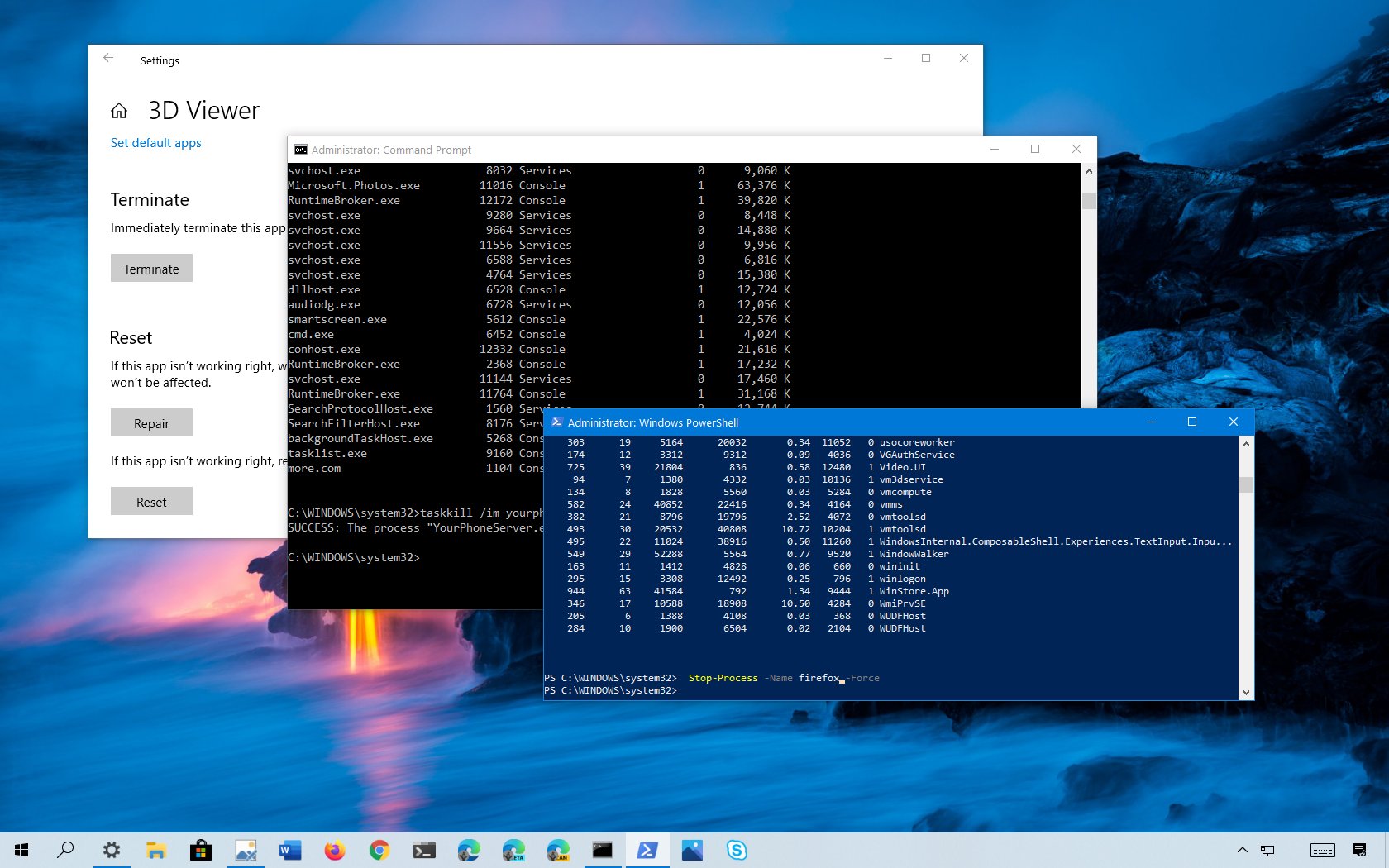Viewport: 1389px width, 868px height.
Task: Open Microsoft Store from the taskbar
Action: pos(201,850)
